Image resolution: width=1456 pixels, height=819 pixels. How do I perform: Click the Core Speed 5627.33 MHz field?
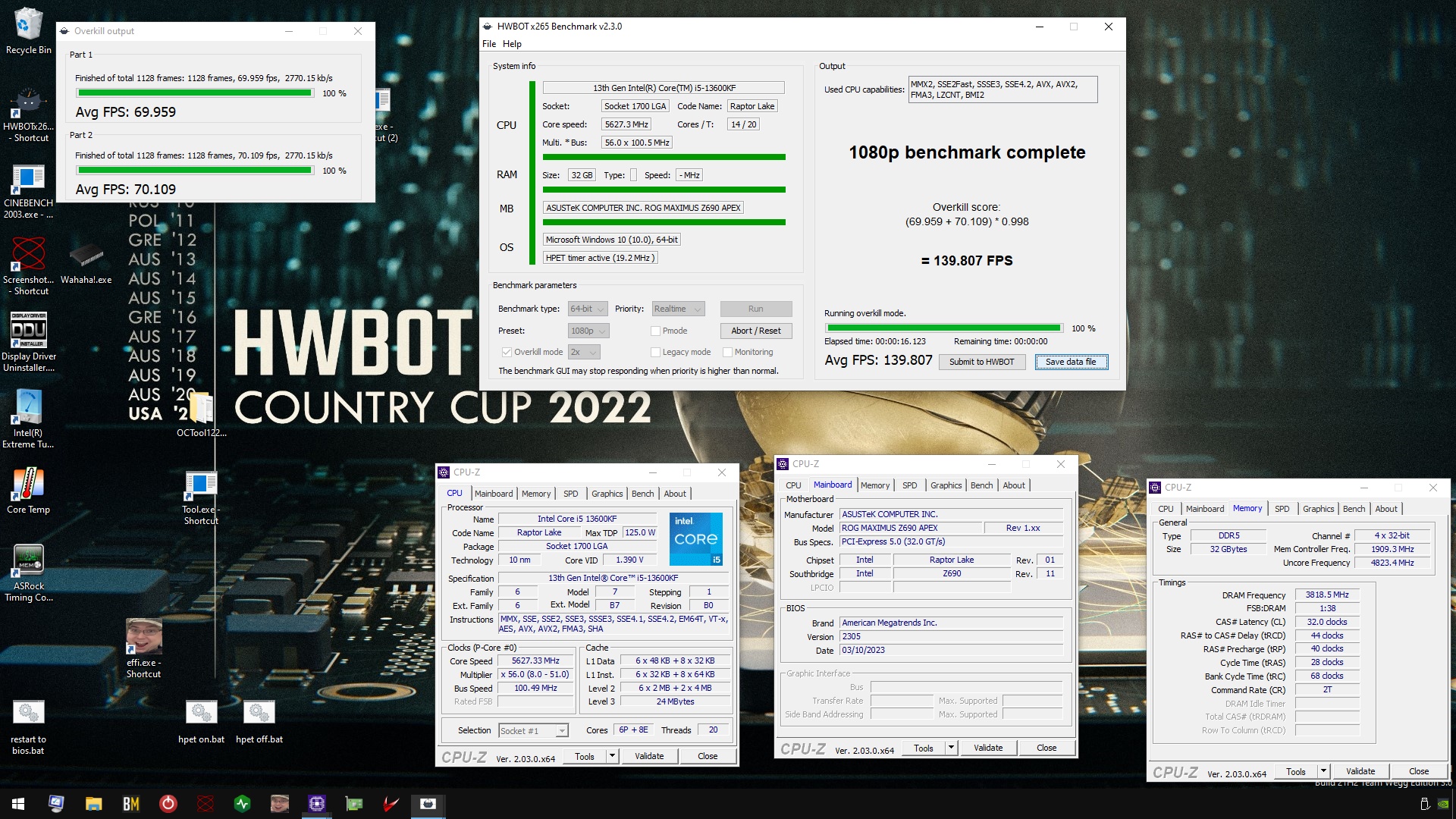pos(535,661)
